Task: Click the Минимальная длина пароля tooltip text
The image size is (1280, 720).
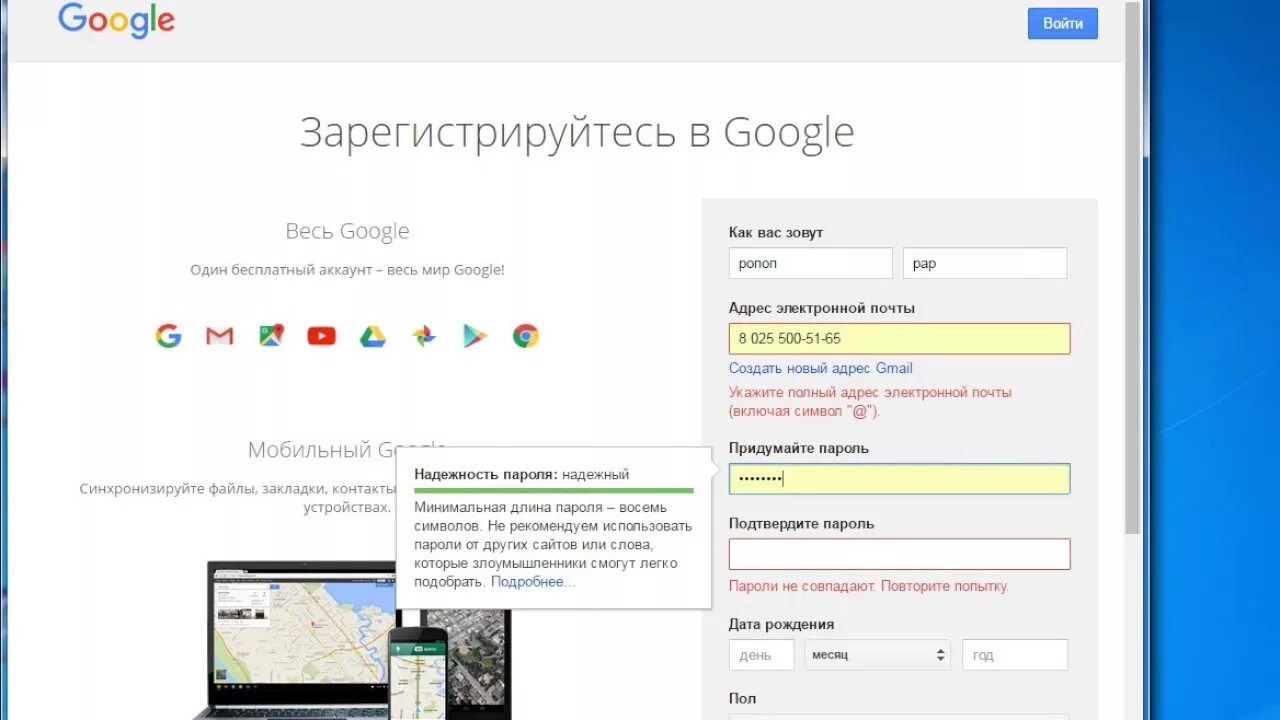Action: point(553,544)
